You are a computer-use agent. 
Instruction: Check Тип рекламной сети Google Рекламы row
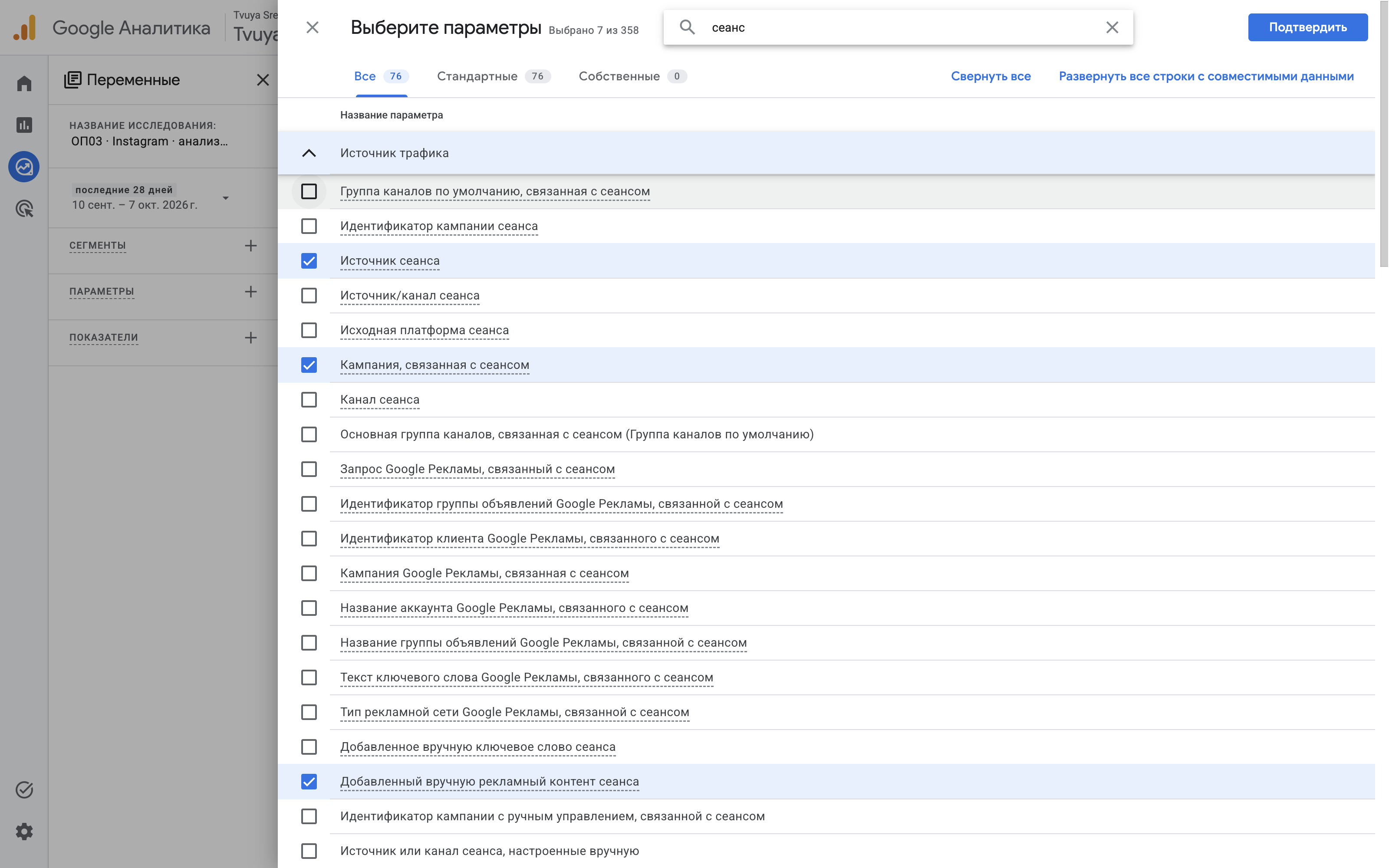[x=309, y=713]
